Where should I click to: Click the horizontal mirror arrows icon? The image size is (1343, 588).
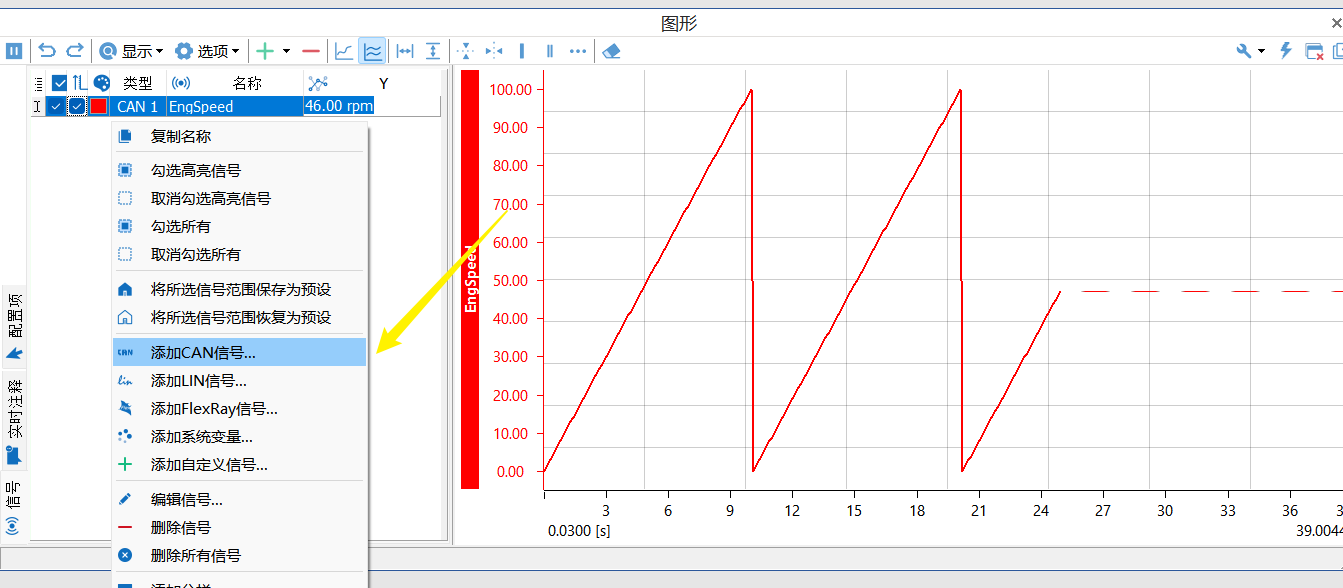click(494, 50)
